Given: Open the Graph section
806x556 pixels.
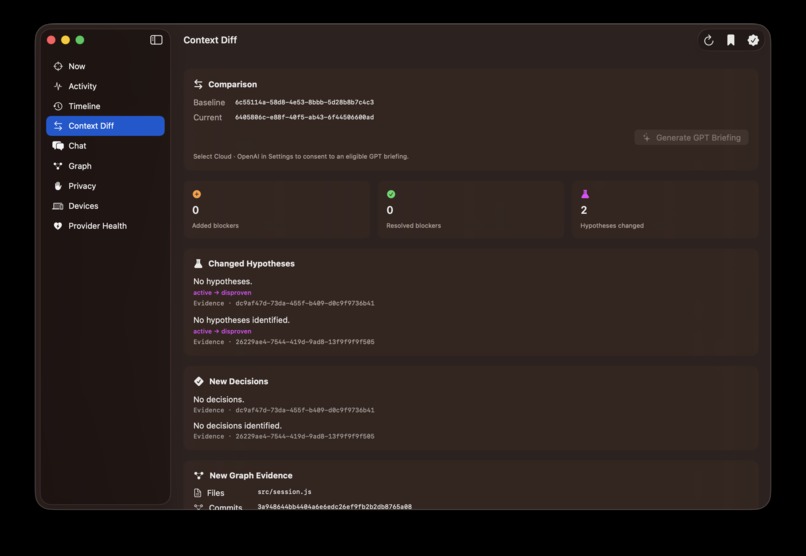Looking at the screenshot, I should pos(105,166).
